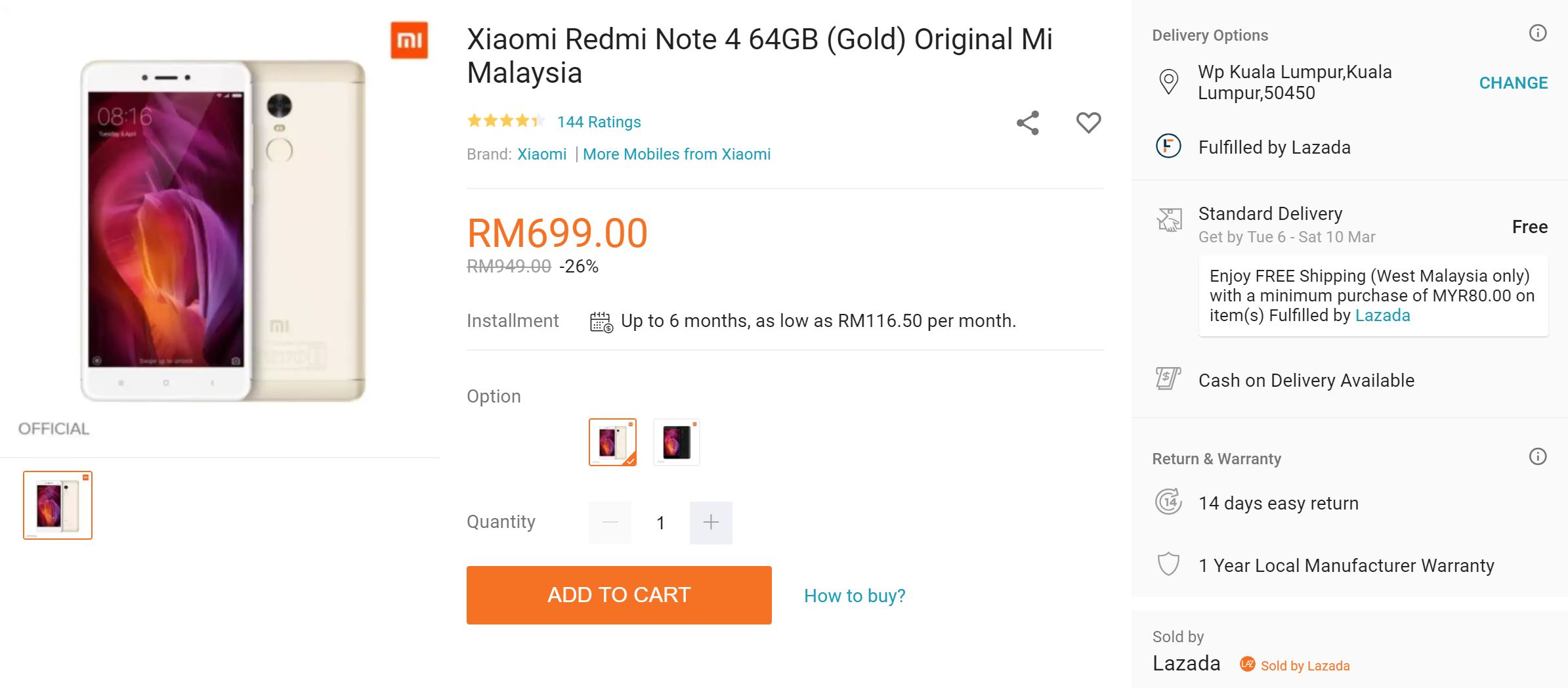
Task: Open Delivery Options info icon
Action: coord(1538,33)
